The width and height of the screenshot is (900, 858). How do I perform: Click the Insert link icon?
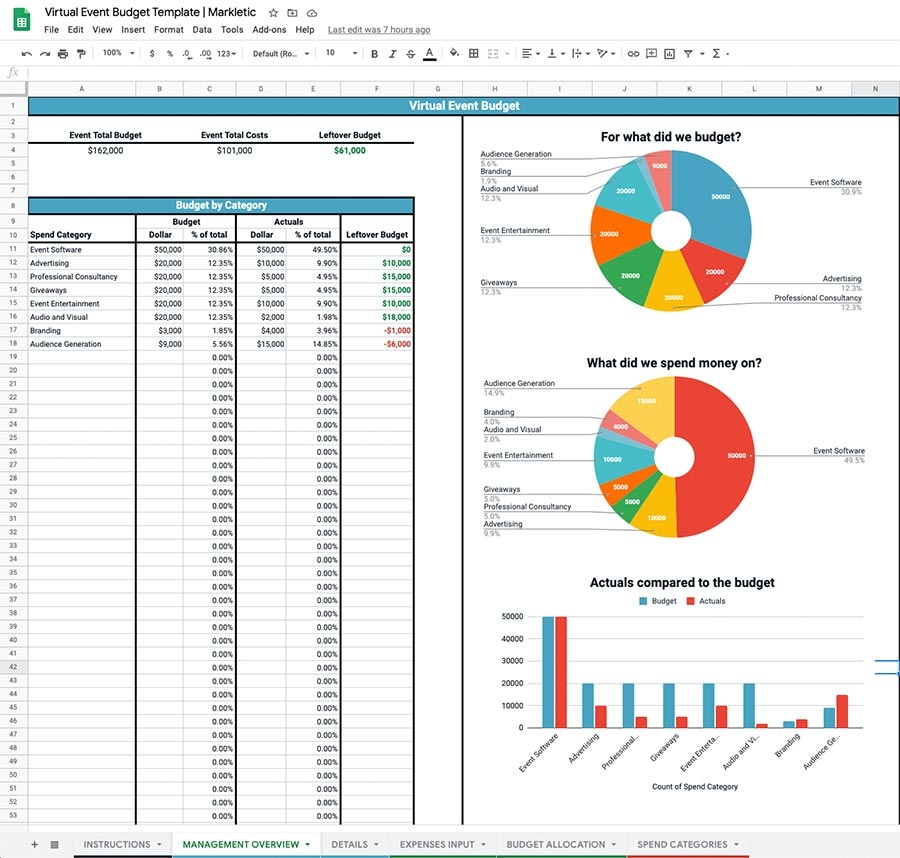pos(633,54)
